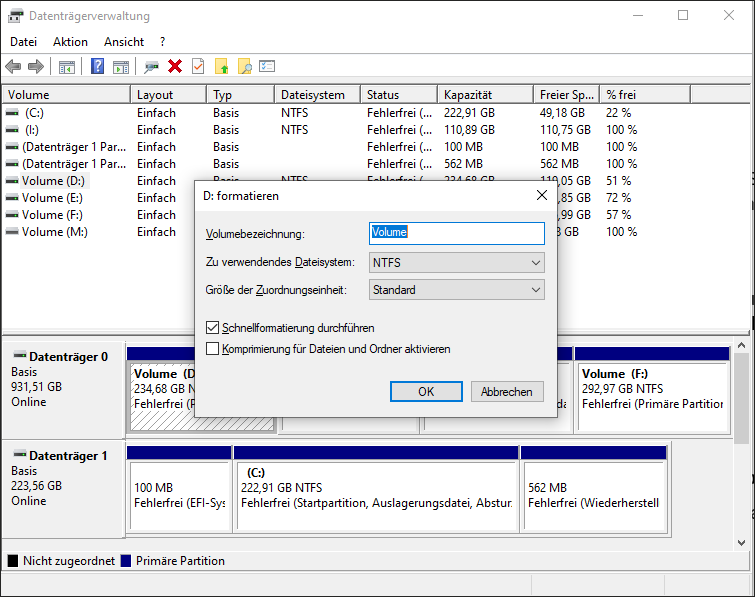Click the magnifying glass search toolbar icon
This screenshot has width=755, height=597.
(244, 67)
